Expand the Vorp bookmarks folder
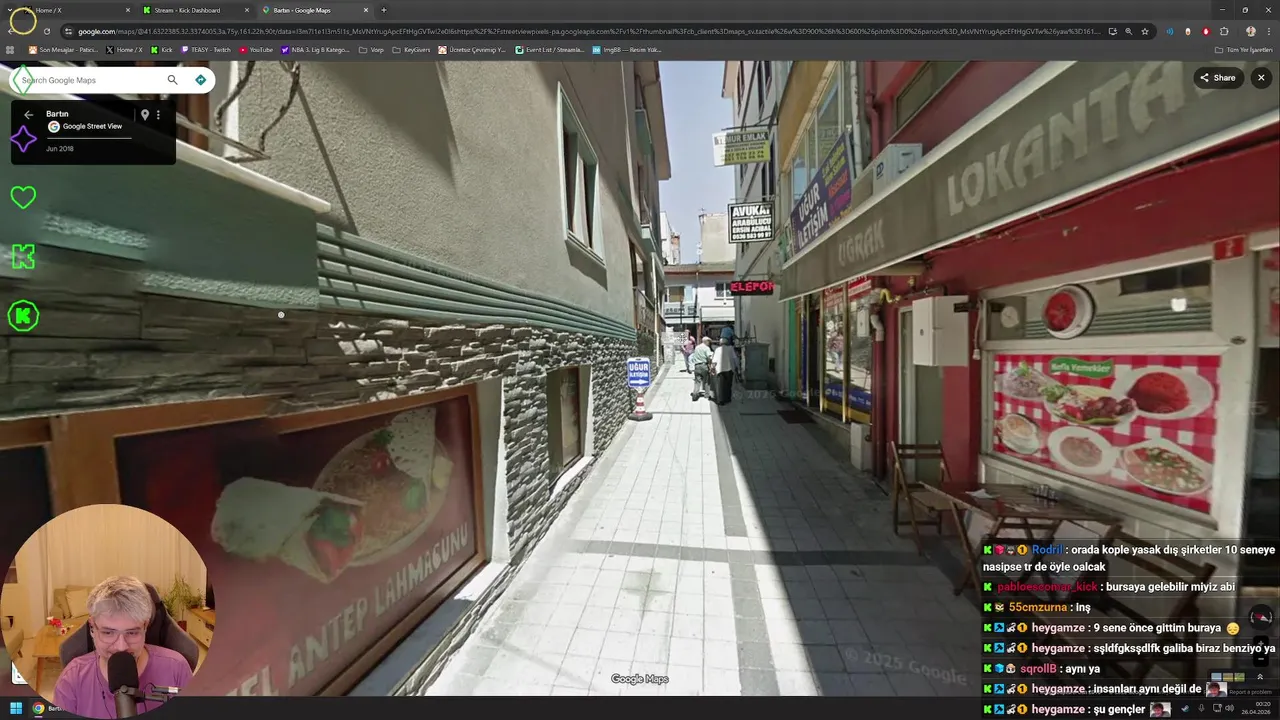This screenshot has width=1280, height=720. pos(371,49)
